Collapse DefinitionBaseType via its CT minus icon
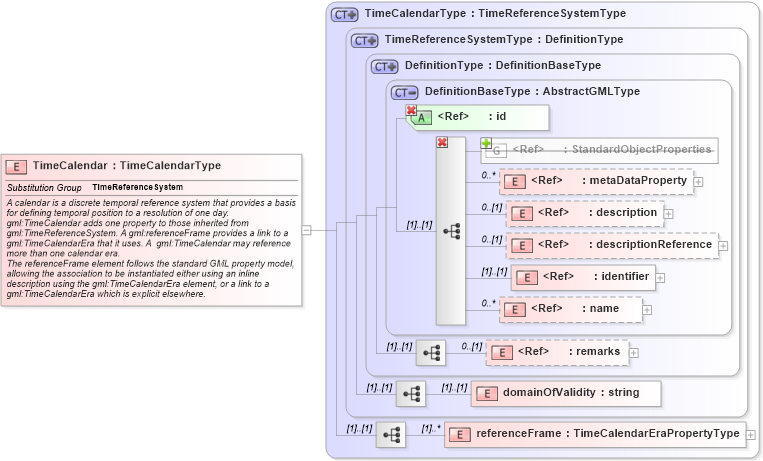This screenshot has width=763, height=461. [x=404, y=92]
